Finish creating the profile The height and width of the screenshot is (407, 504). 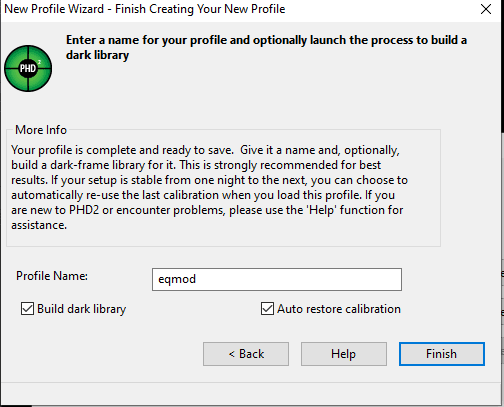(442, 354)
